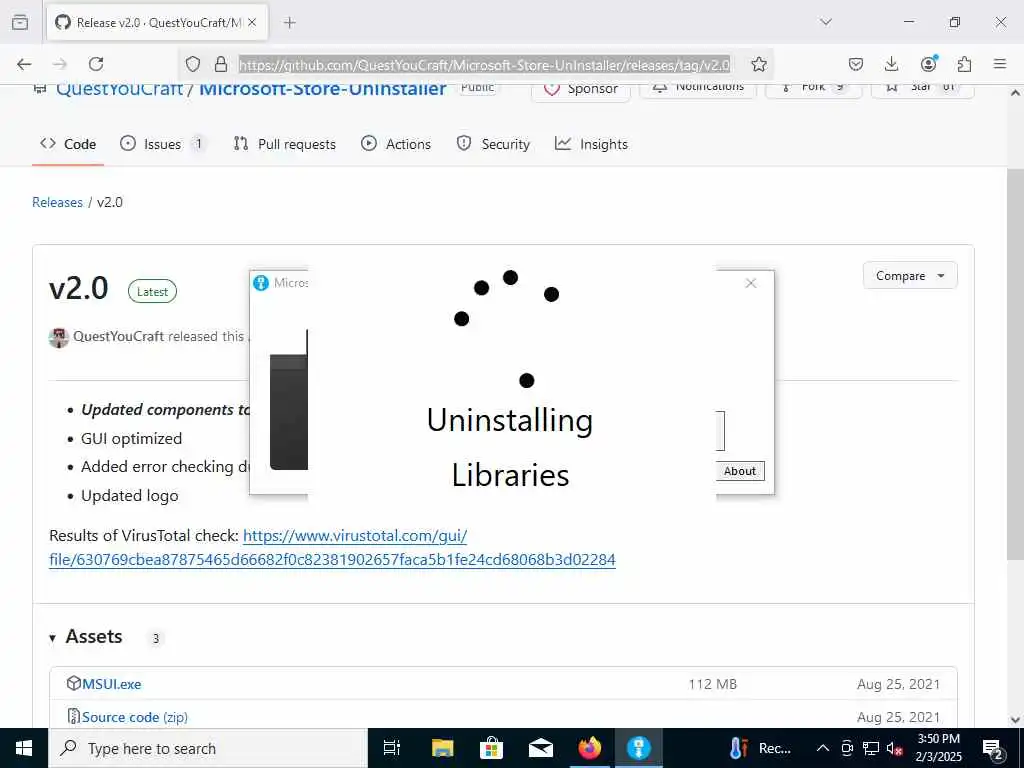Open the Firefox downloads panel
The width and height of the screenshot is (1024, 768).
[891, 64]
